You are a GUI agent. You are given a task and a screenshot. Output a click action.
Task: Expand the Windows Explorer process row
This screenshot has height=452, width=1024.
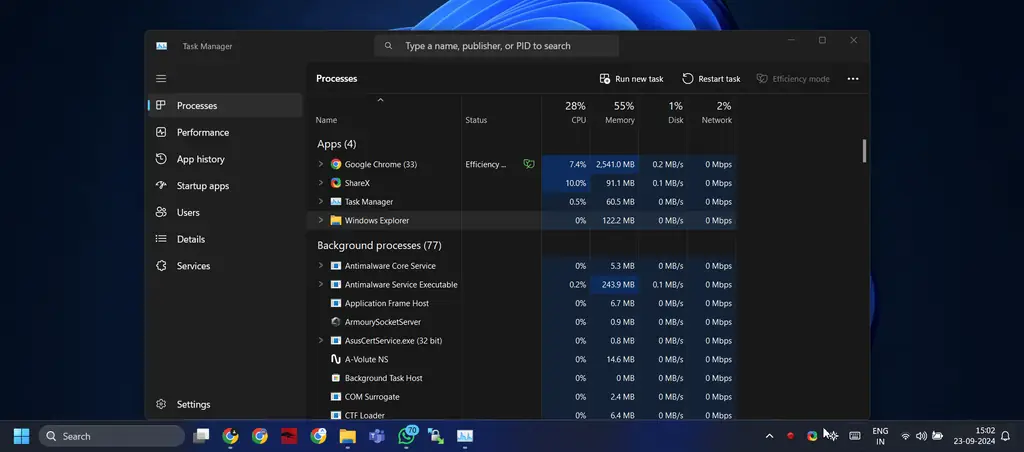tap(321, 220)
